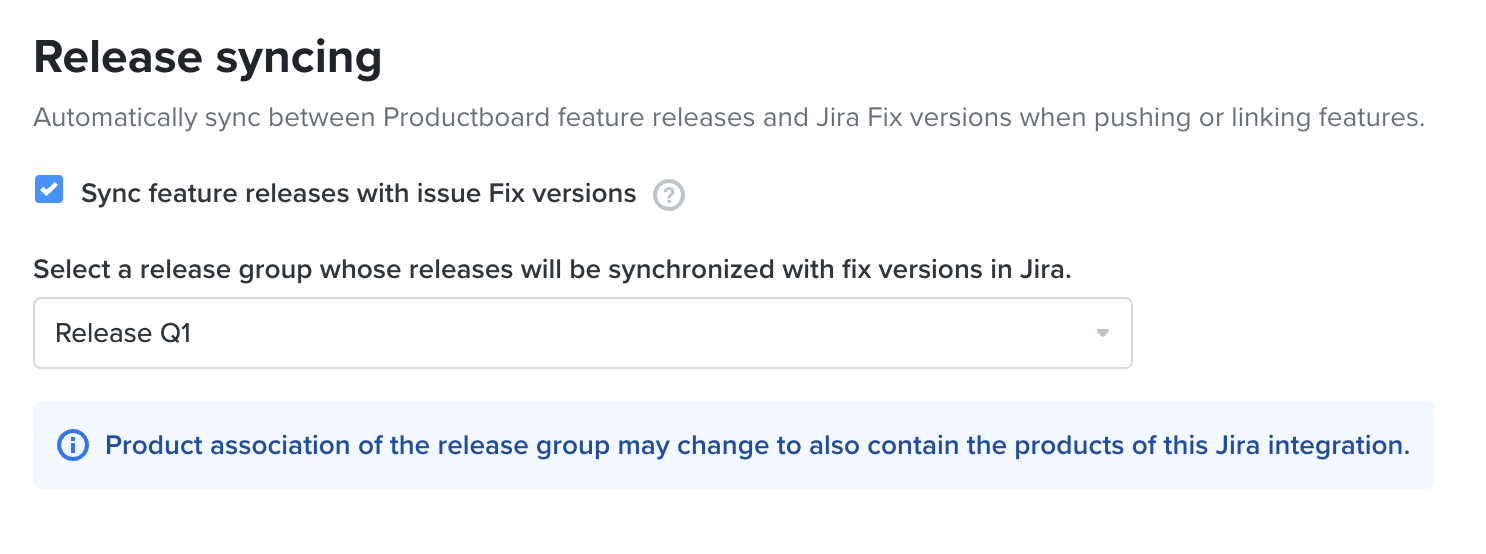1486x554 pixels.
Task: Click the gray caret in the combo box
Action: (1103, 333)
